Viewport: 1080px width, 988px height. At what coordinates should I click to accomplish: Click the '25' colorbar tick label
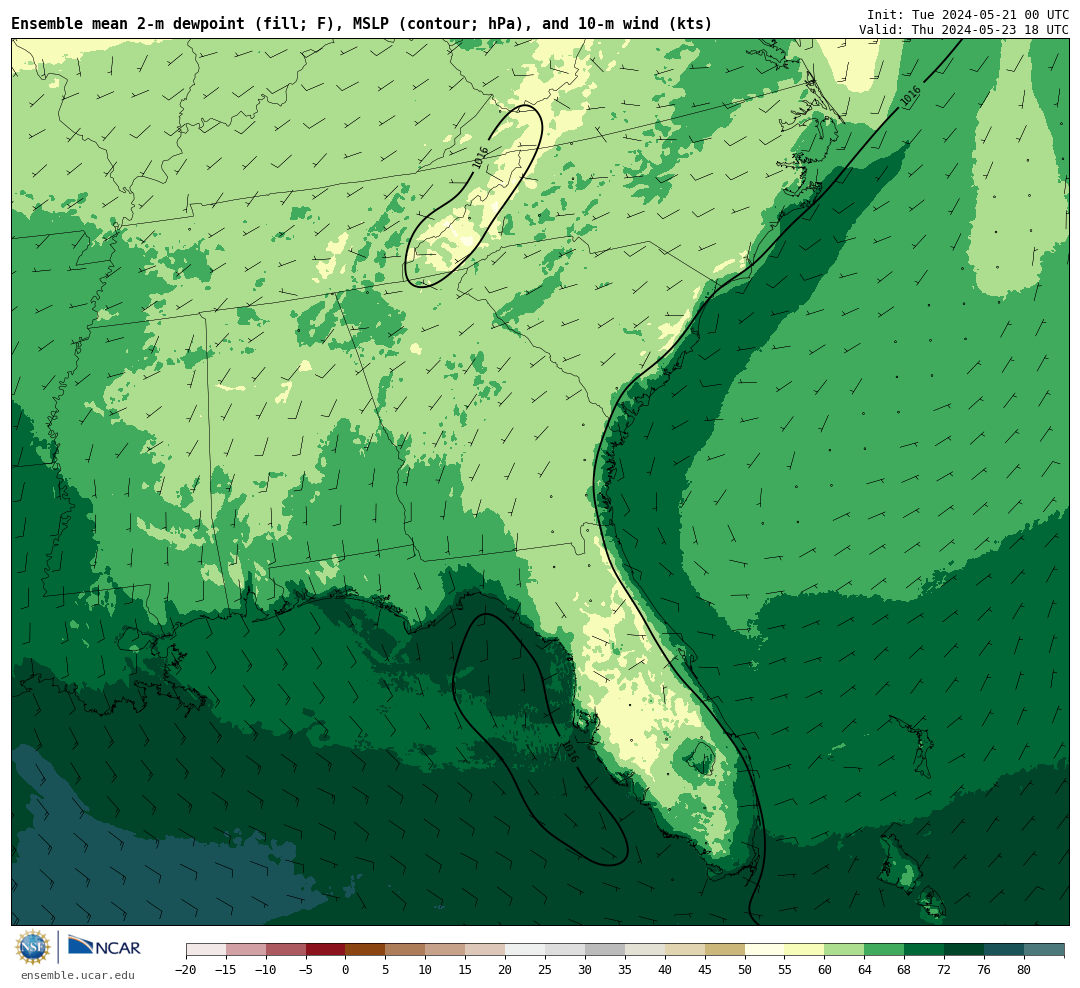point(546,969)
